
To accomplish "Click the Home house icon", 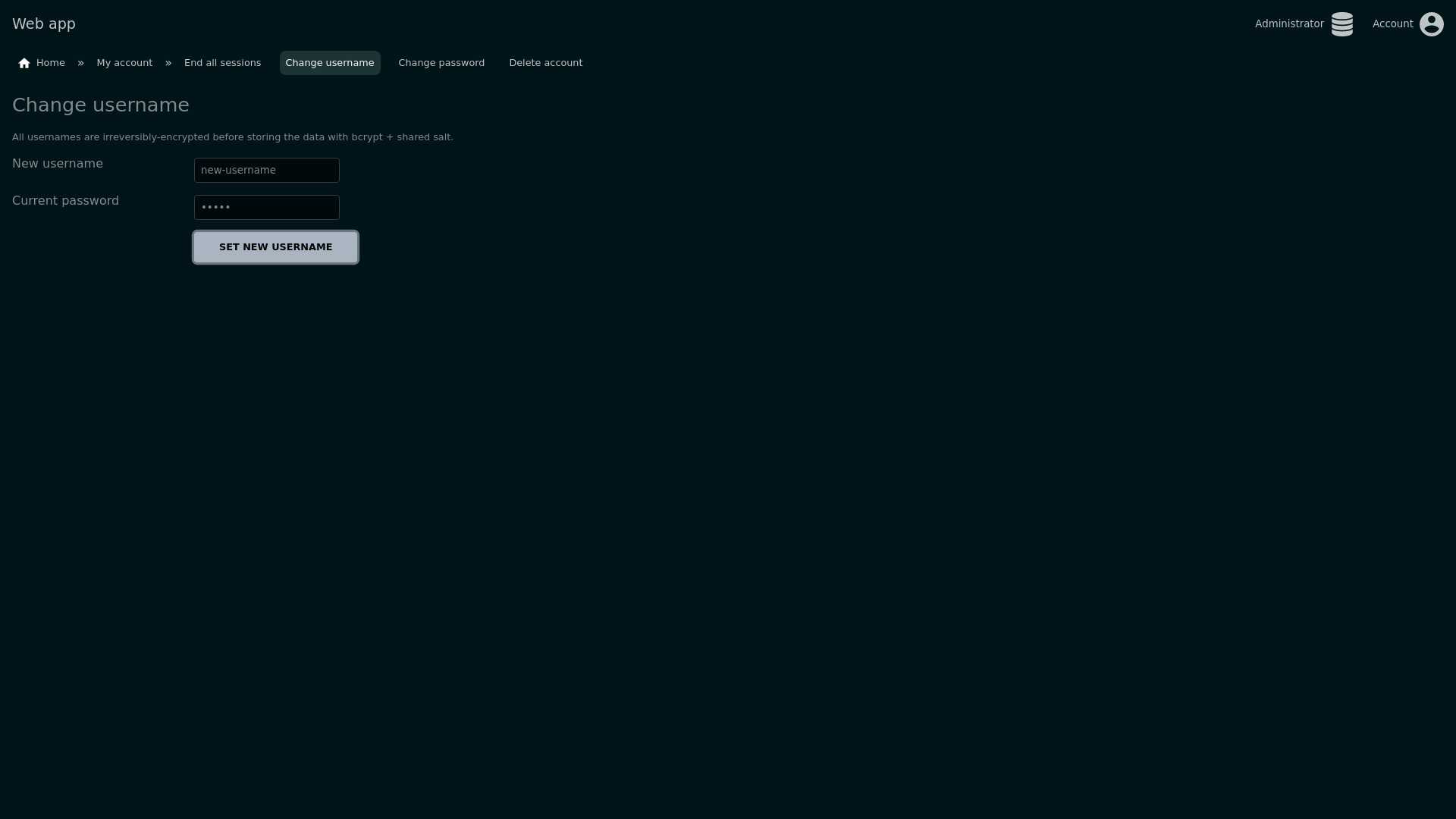I will tap(24, 63).
